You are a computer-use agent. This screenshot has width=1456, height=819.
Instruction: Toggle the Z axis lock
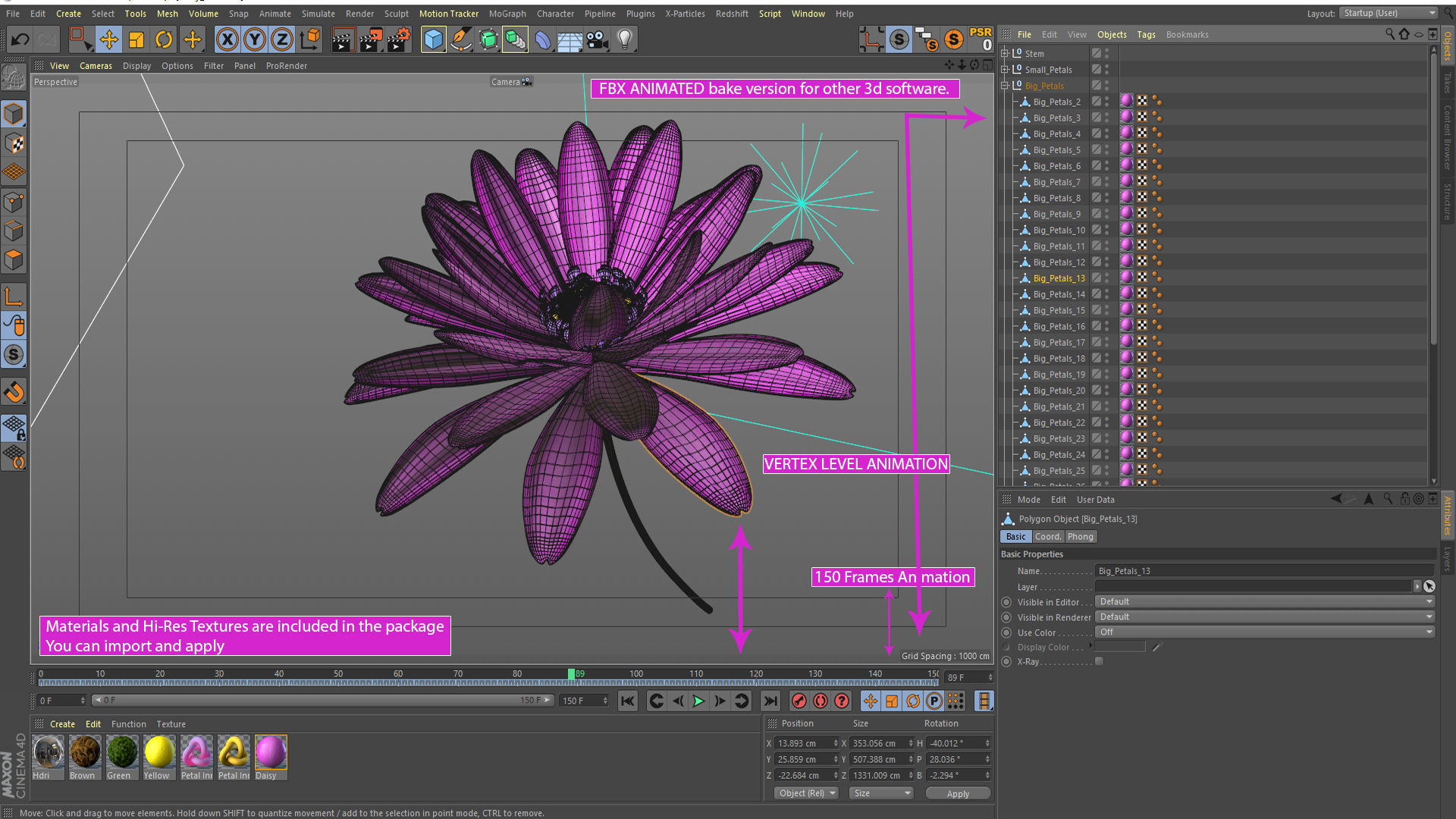coord(281,39)
